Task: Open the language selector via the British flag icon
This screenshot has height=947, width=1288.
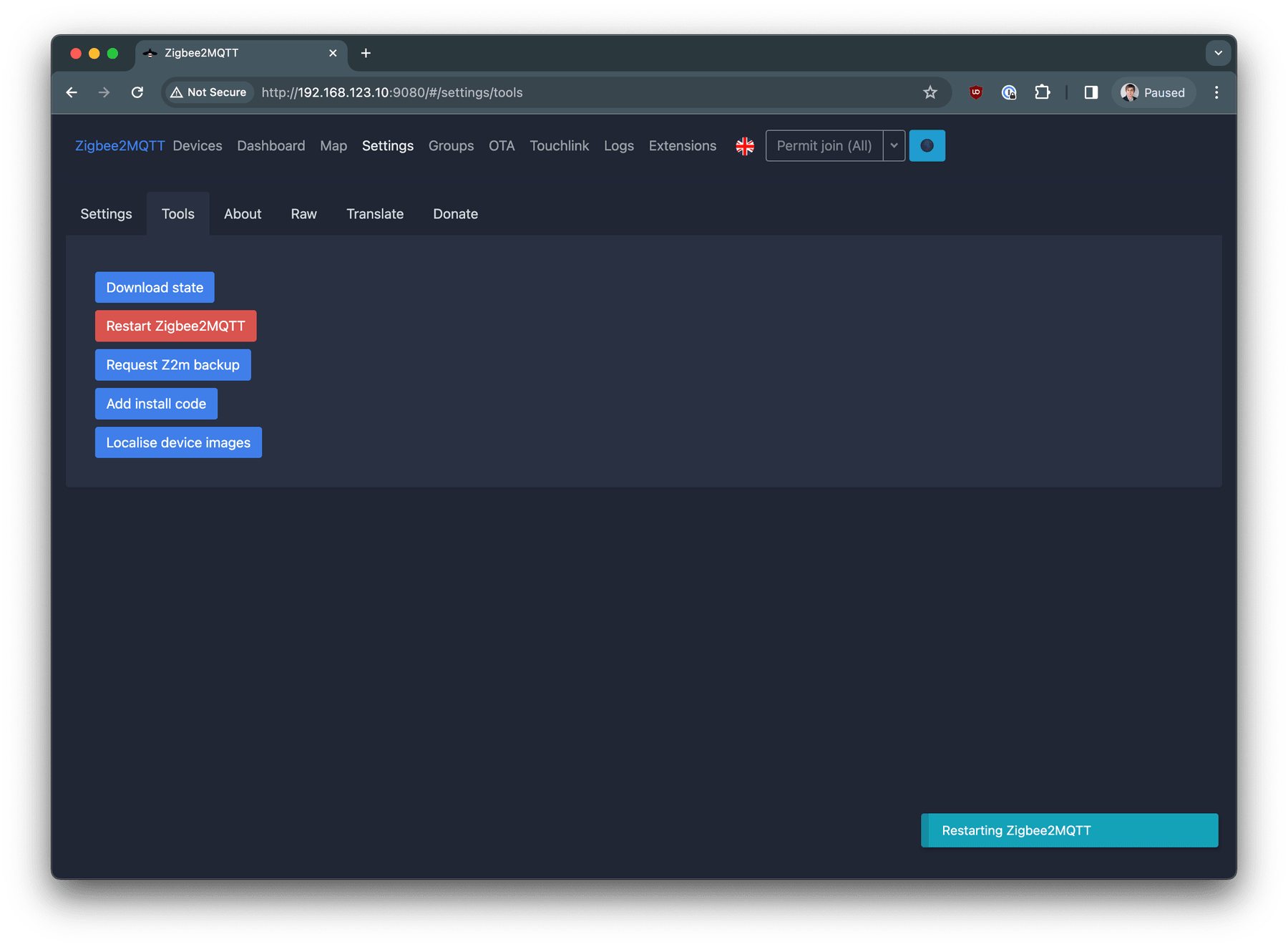Action: (x=745, y=145)
